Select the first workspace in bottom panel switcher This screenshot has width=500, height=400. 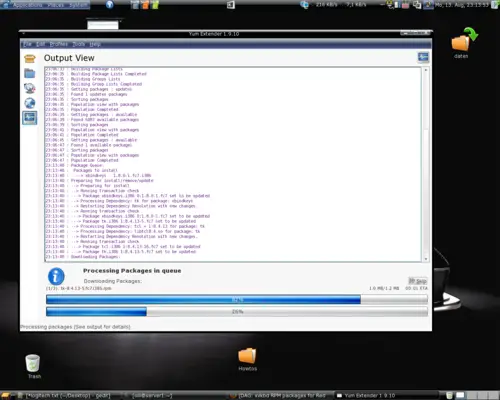coord(460,395)
